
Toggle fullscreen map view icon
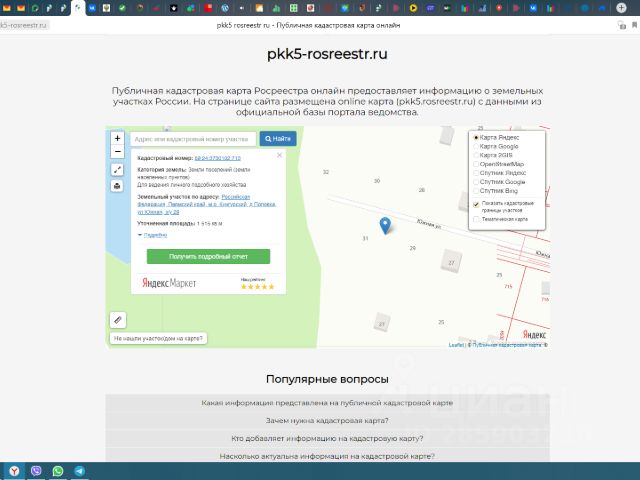117,170
